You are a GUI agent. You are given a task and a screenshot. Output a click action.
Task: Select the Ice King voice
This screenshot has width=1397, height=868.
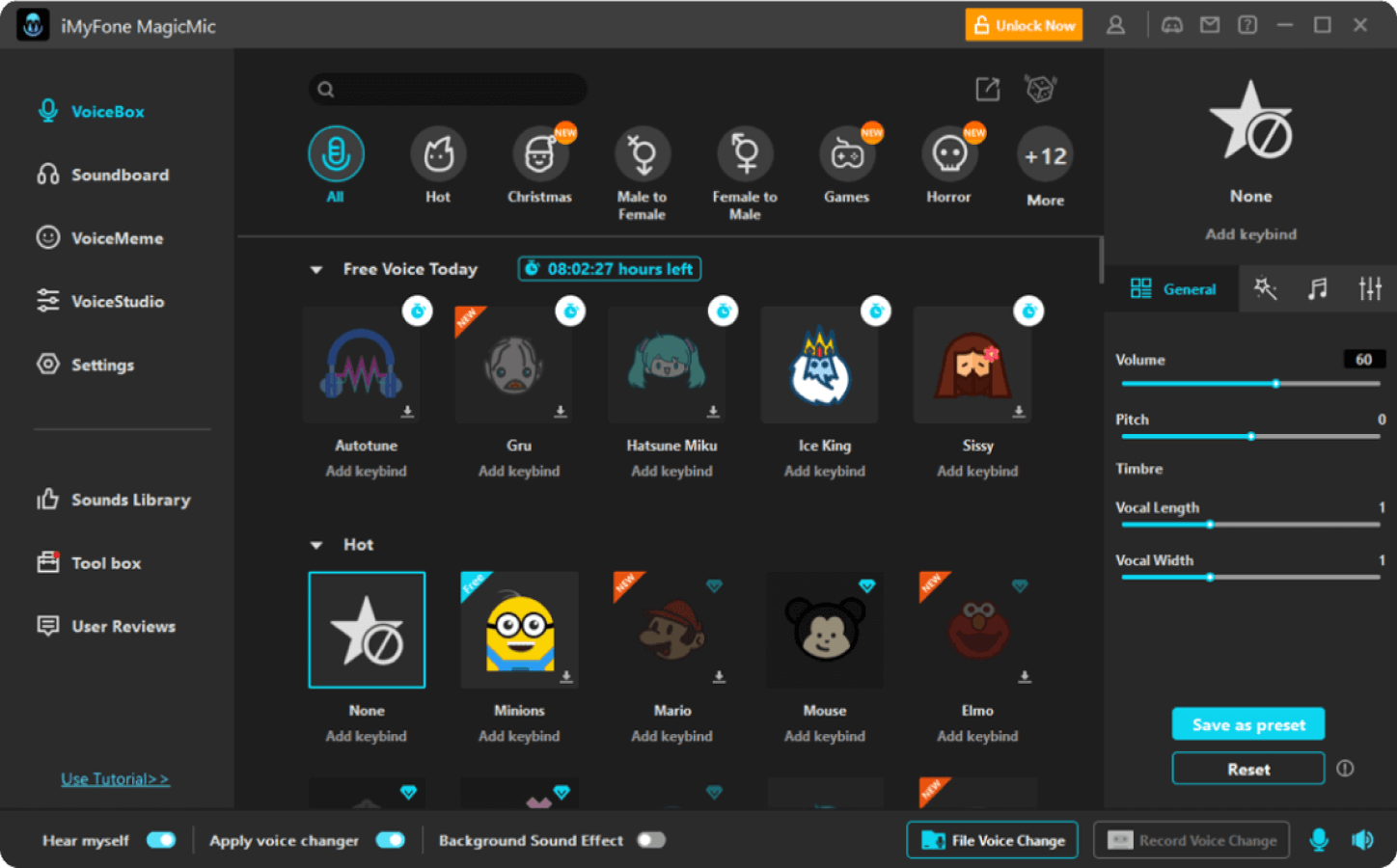(820, 366)
